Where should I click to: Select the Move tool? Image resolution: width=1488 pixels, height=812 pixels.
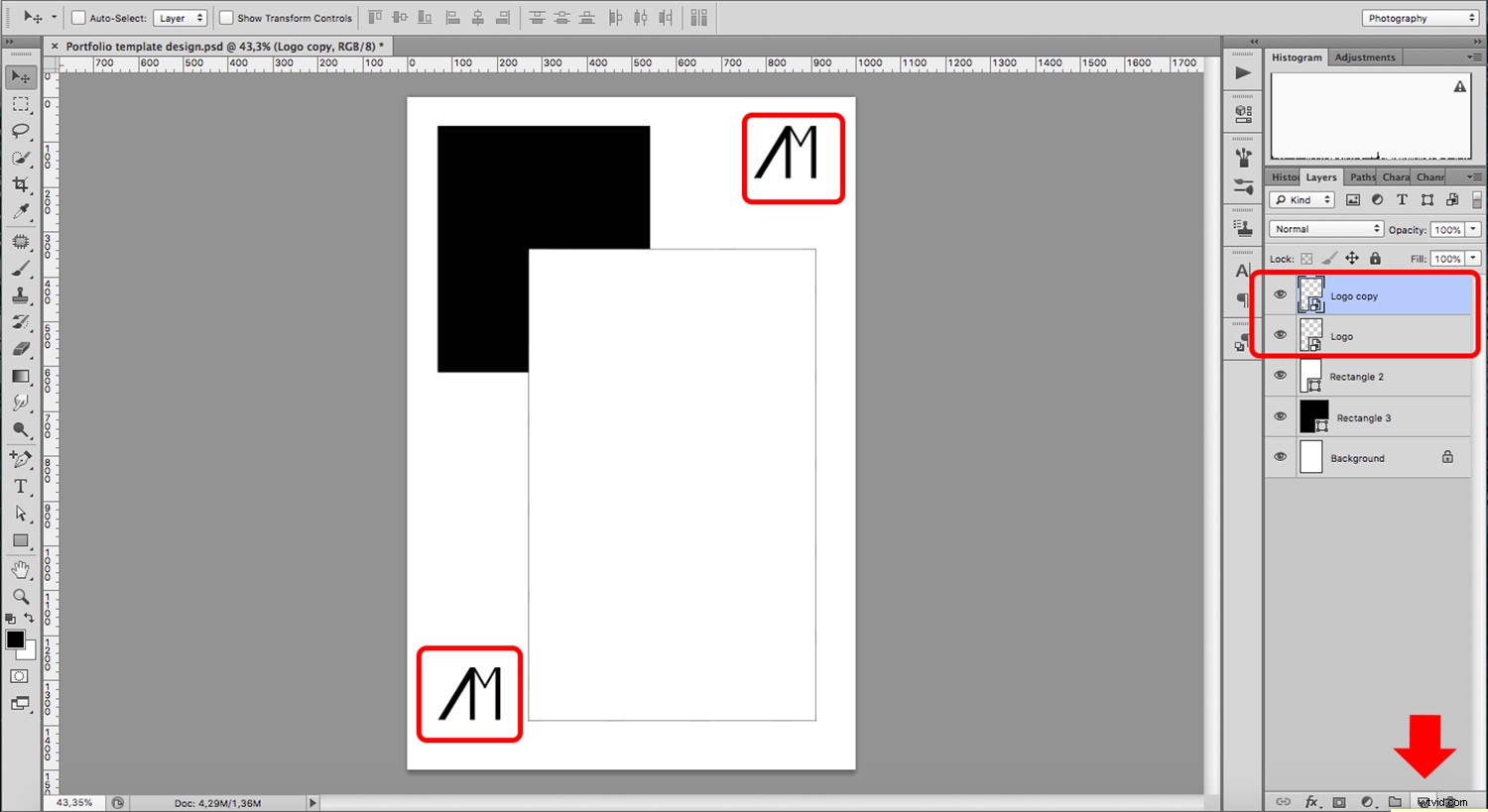click(x=20, y=76)
